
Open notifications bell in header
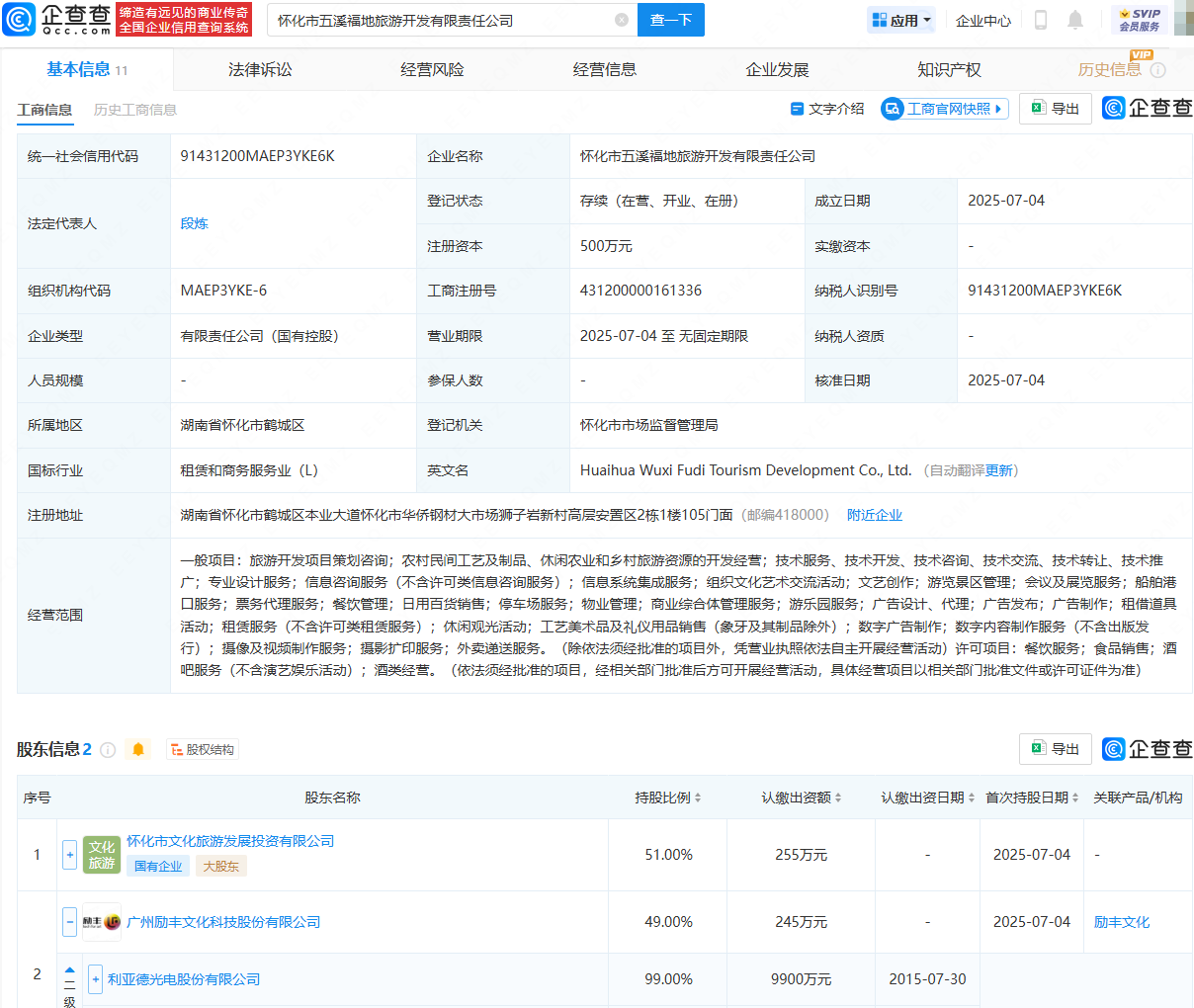click(x=1075, y=20)
